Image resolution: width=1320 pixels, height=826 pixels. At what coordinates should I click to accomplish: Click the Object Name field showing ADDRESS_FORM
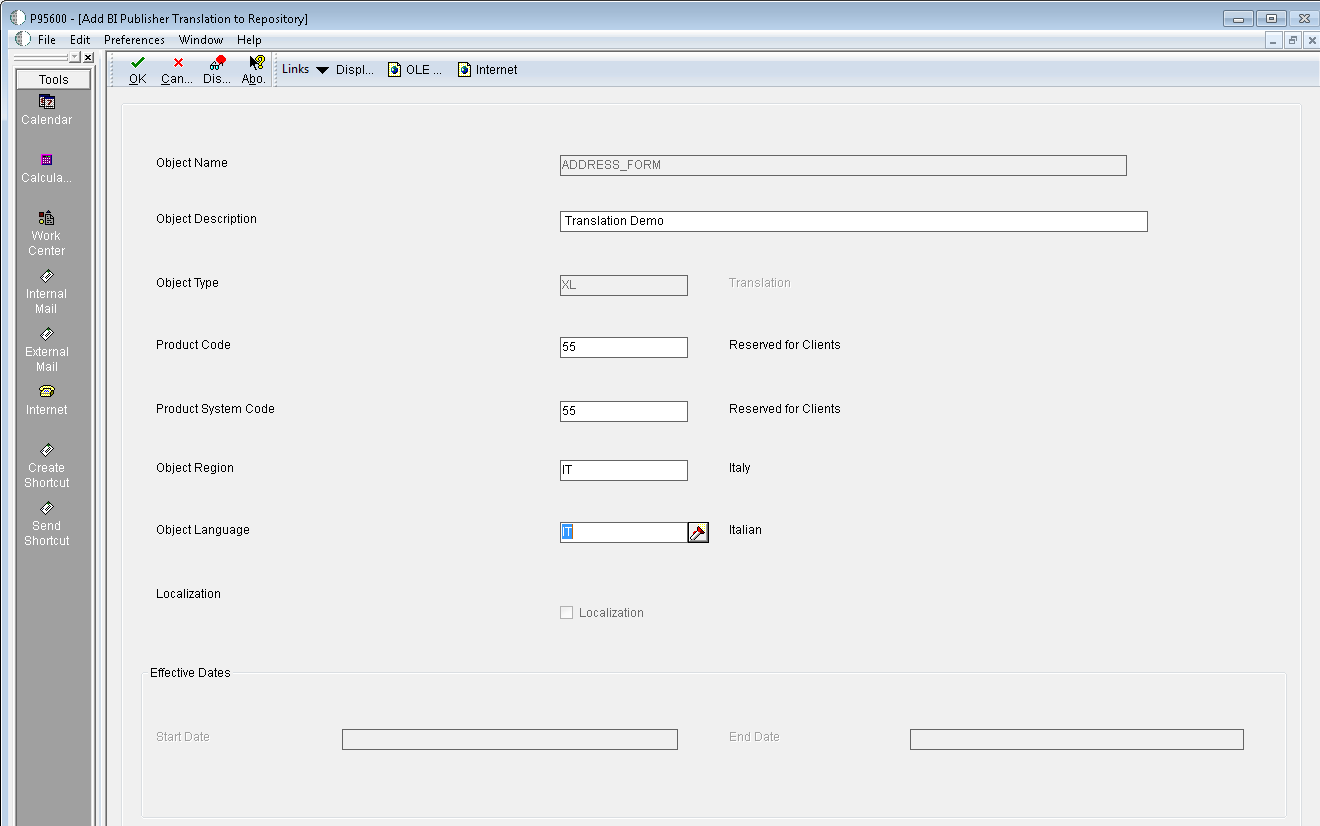pyautogui.click(x=843, y=165)
